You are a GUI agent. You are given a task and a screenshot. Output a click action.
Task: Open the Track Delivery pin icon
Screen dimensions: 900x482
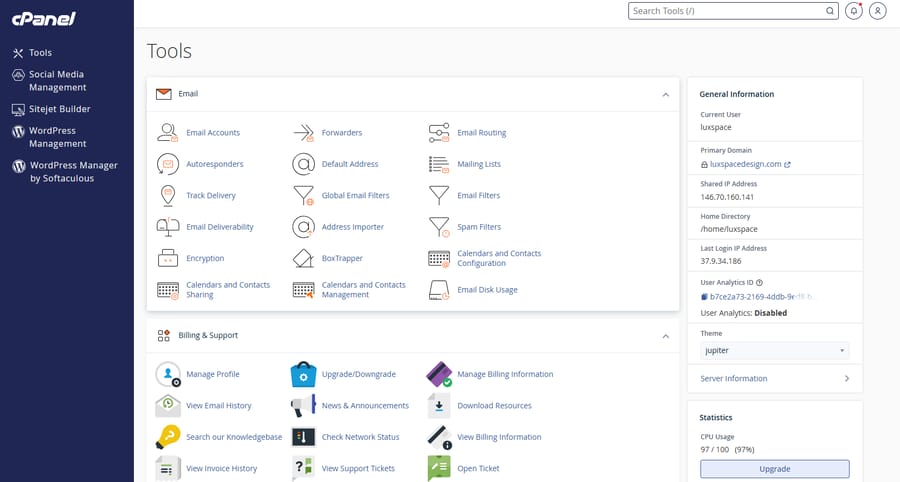pos(168,196)
